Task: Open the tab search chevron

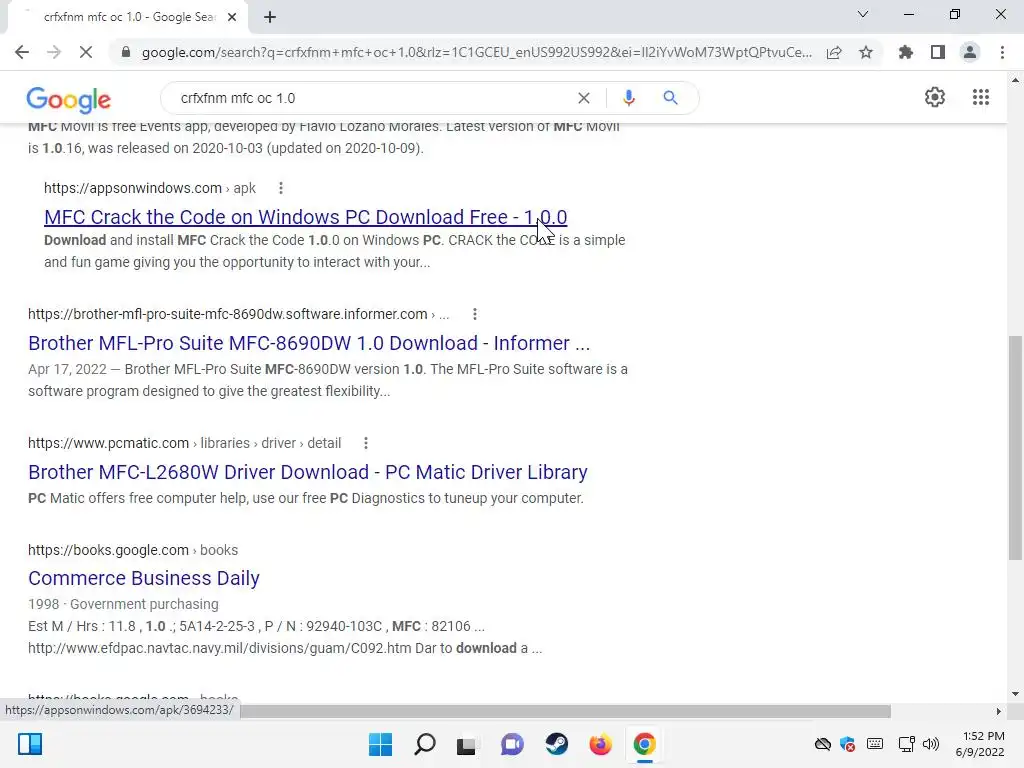Action: (863, 14)
